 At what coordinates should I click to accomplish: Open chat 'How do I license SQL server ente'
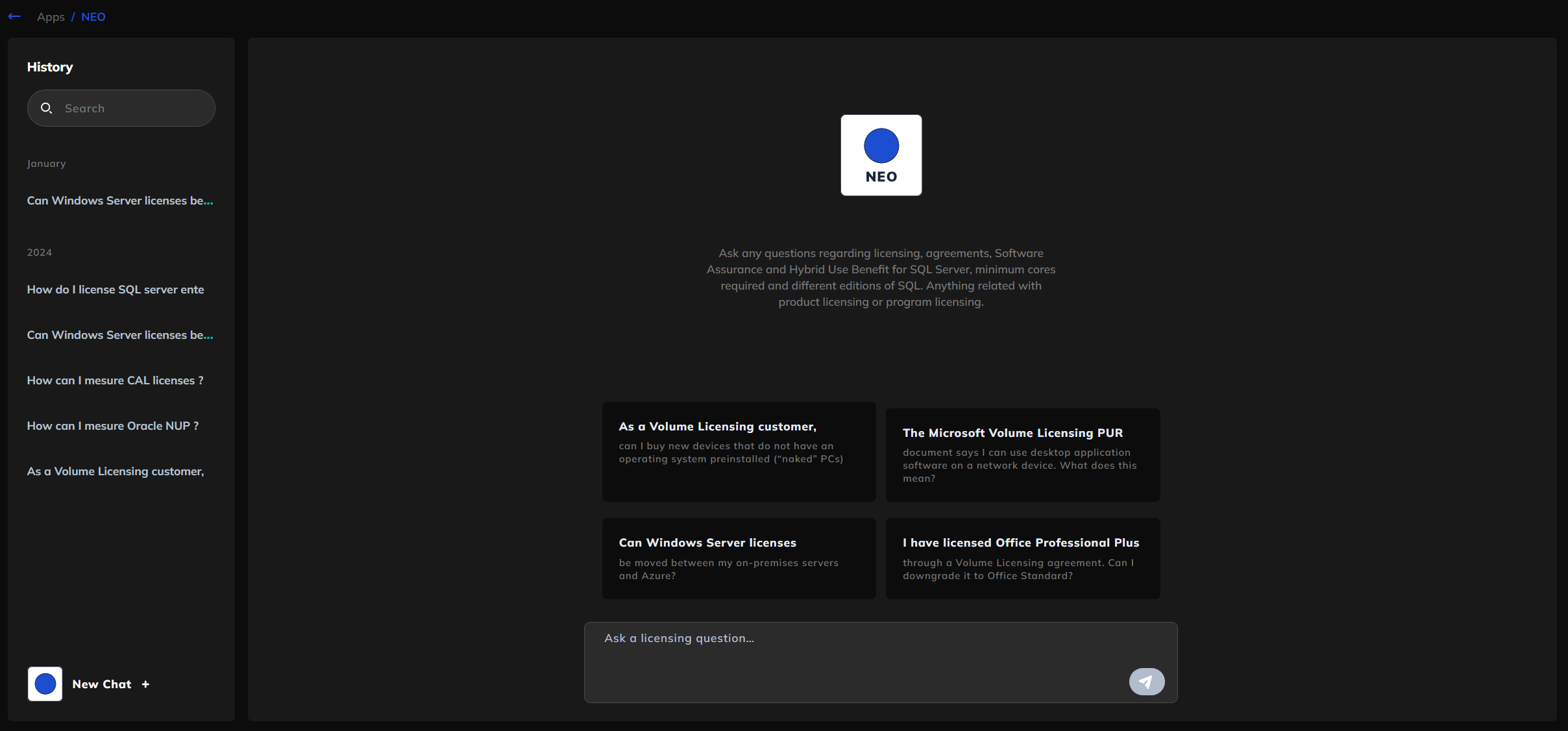[x=116, y=290]
